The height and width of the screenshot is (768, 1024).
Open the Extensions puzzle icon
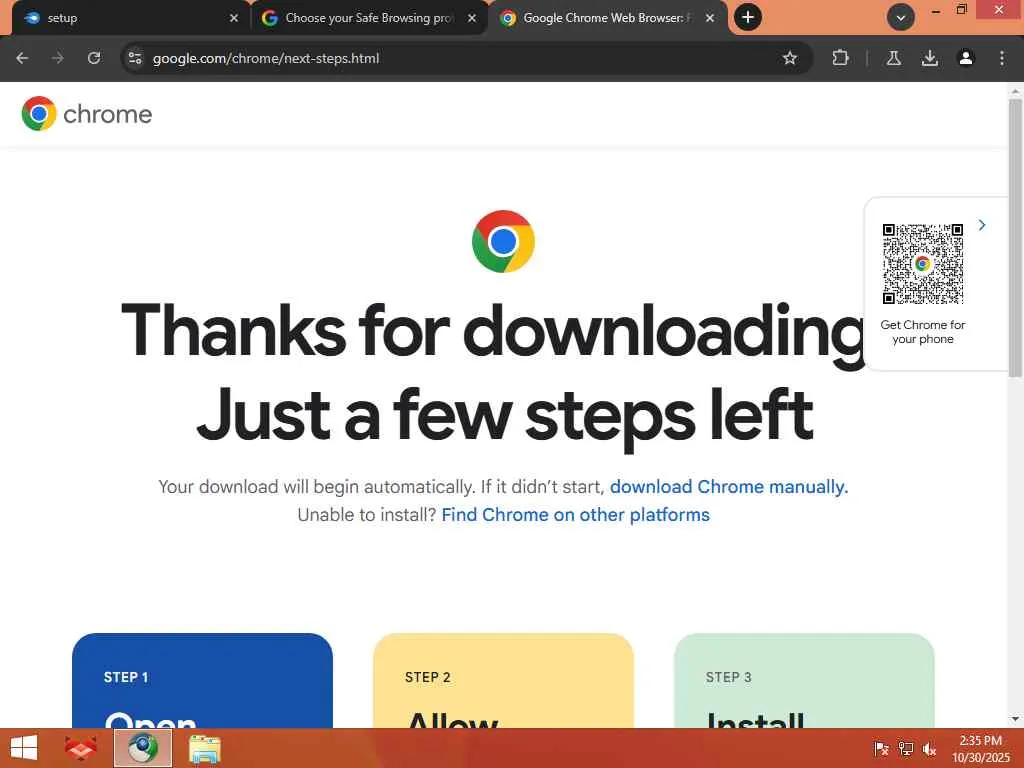(x=840, y=58)
